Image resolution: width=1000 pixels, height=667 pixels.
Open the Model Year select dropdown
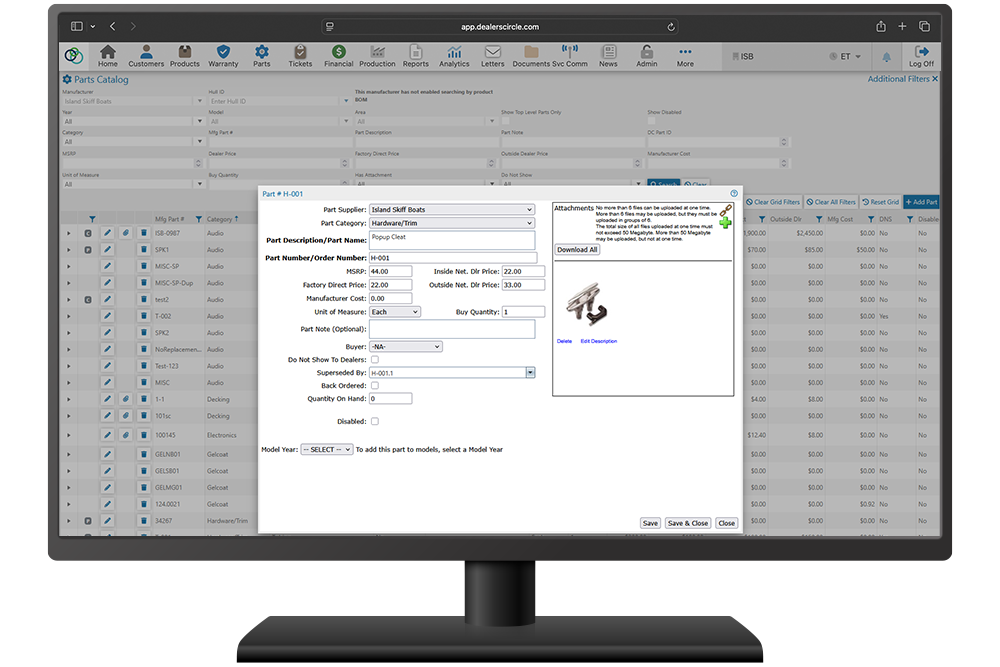click(327, 450)
